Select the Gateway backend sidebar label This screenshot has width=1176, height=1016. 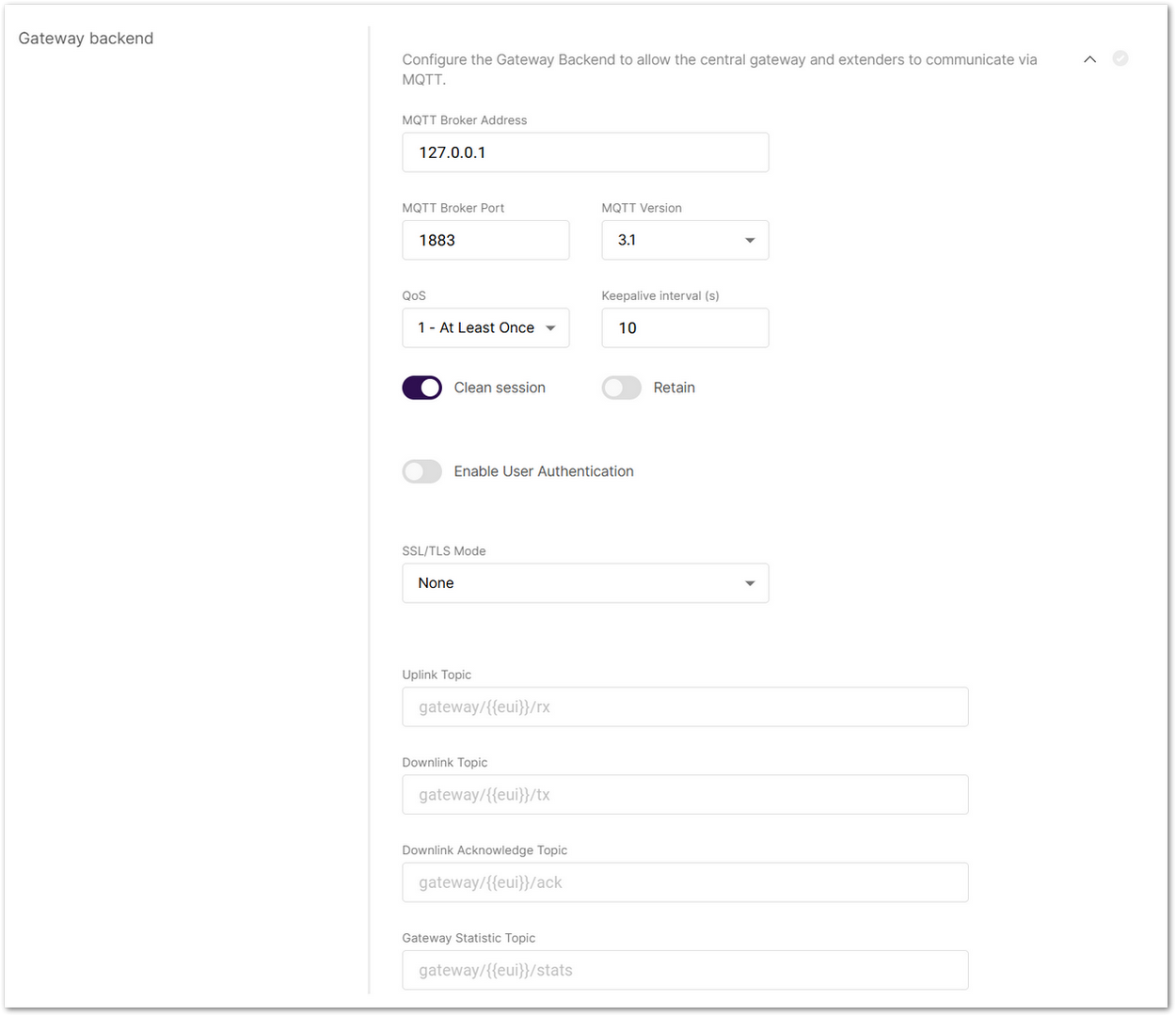click(86, 38)
